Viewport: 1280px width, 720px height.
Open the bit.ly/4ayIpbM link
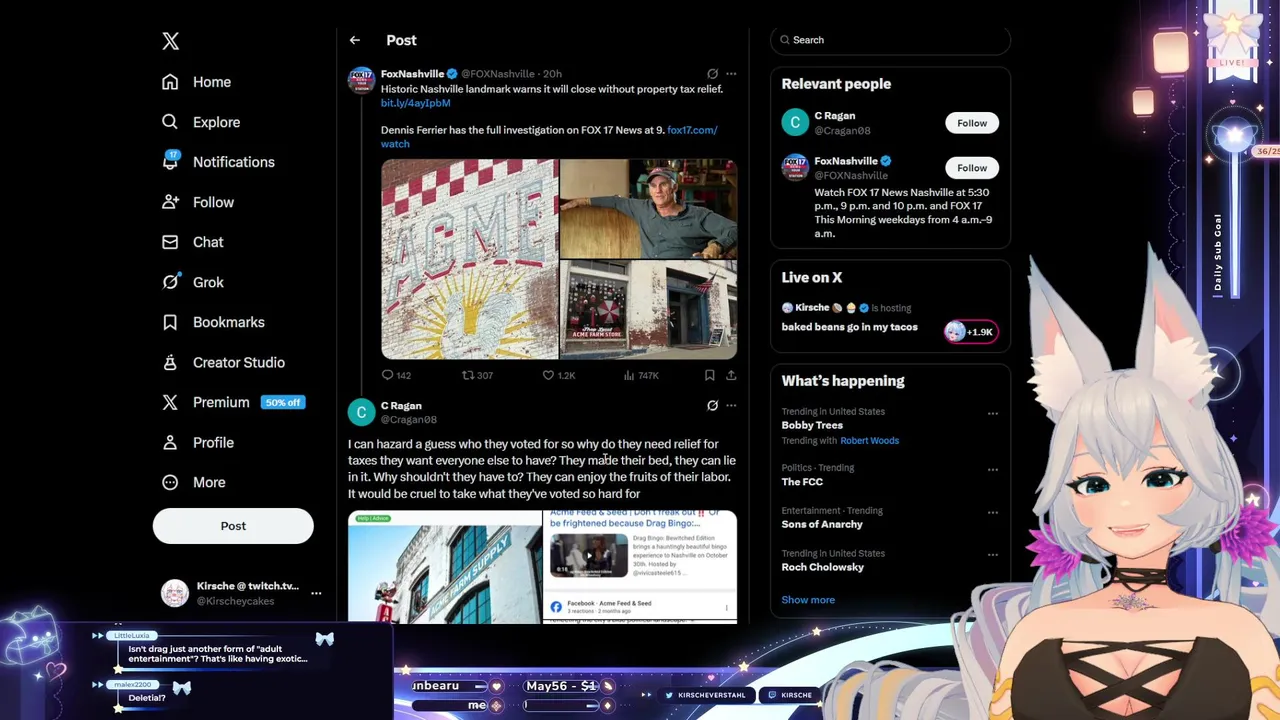pos(415,103)
